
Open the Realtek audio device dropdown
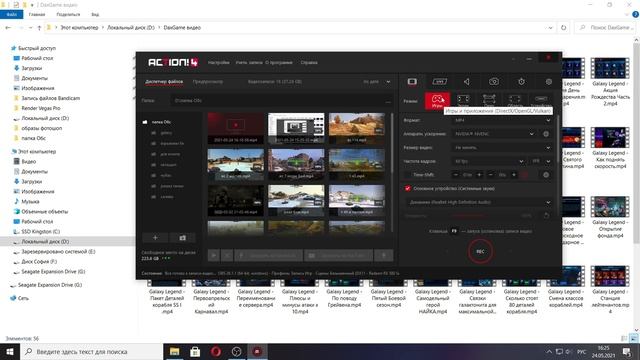479,202
